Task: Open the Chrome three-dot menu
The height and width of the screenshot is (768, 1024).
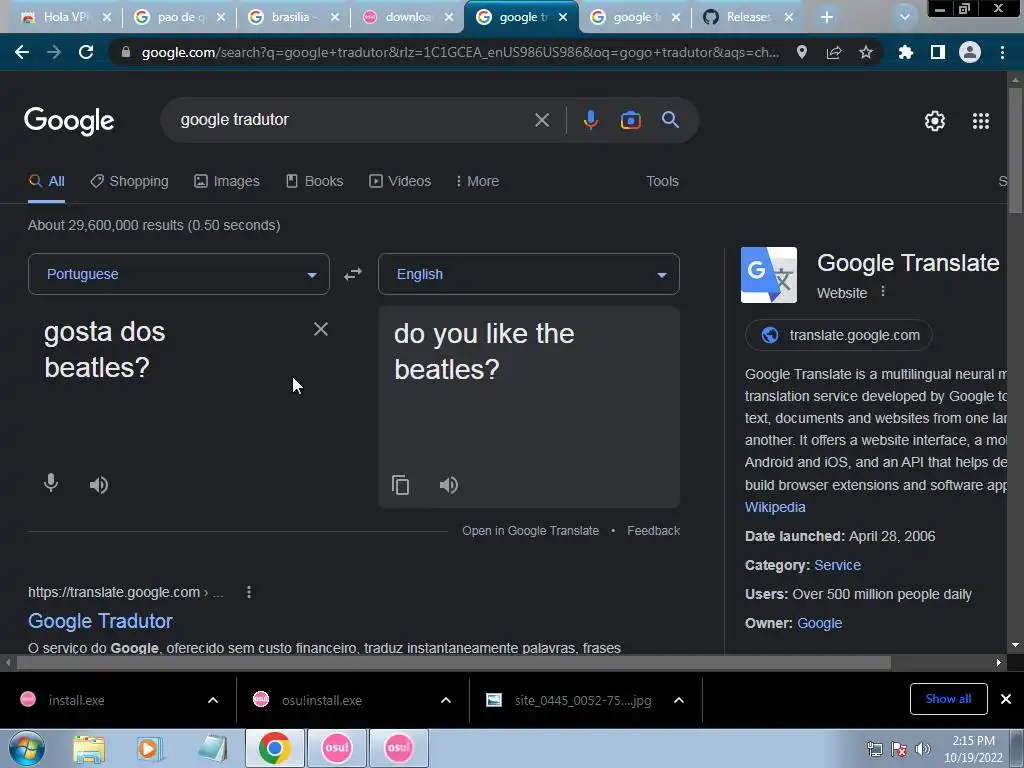Action: [x=1002, y=52]
